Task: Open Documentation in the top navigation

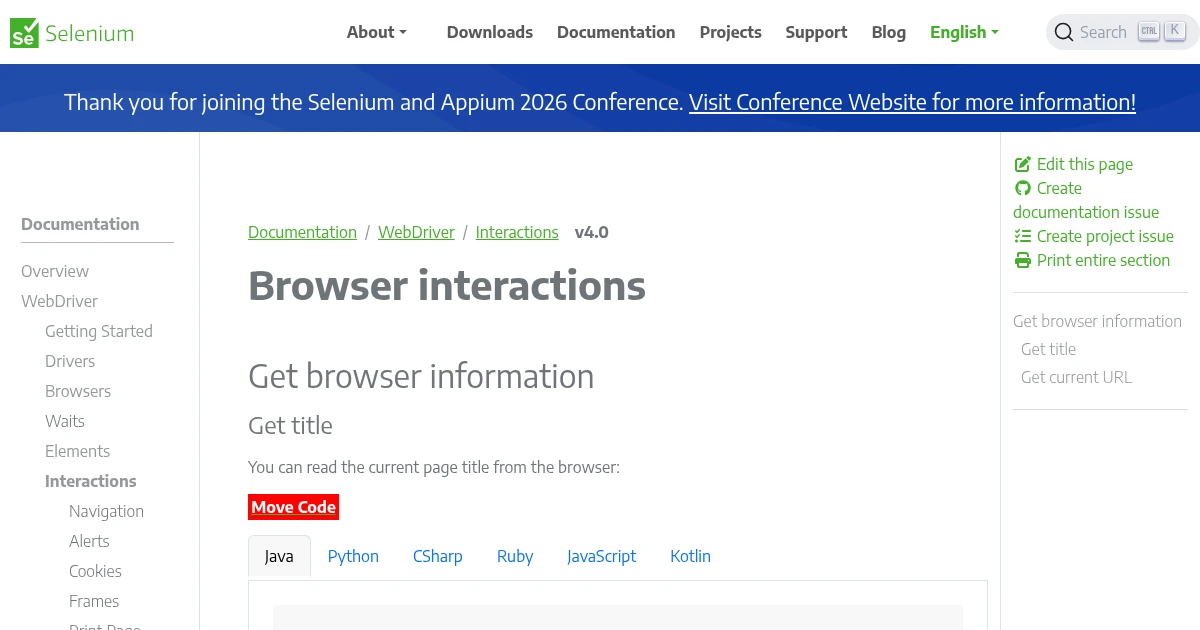Action: (616, 32)
